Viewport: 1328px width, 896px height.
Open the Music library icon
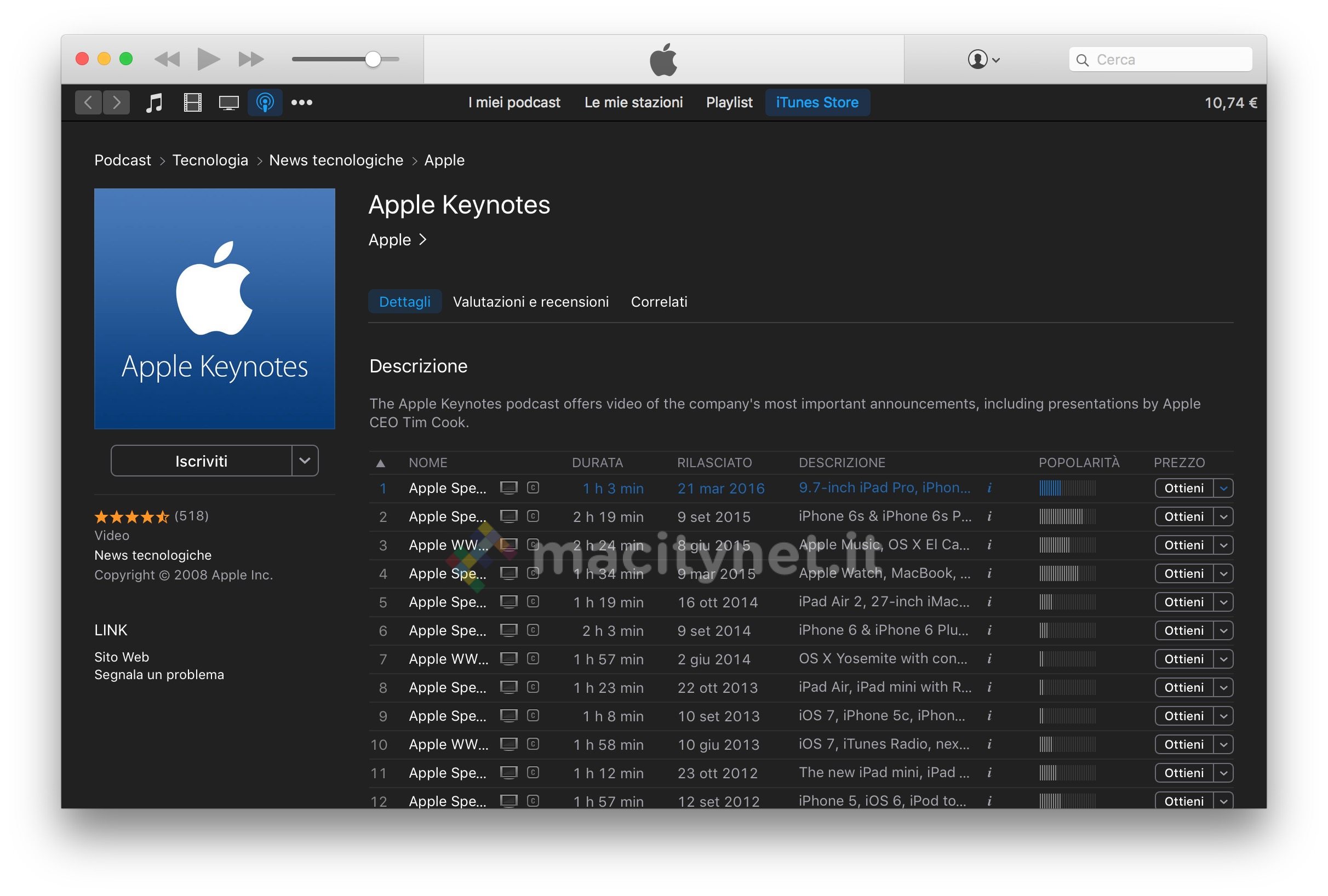click(x=154, y=103)
